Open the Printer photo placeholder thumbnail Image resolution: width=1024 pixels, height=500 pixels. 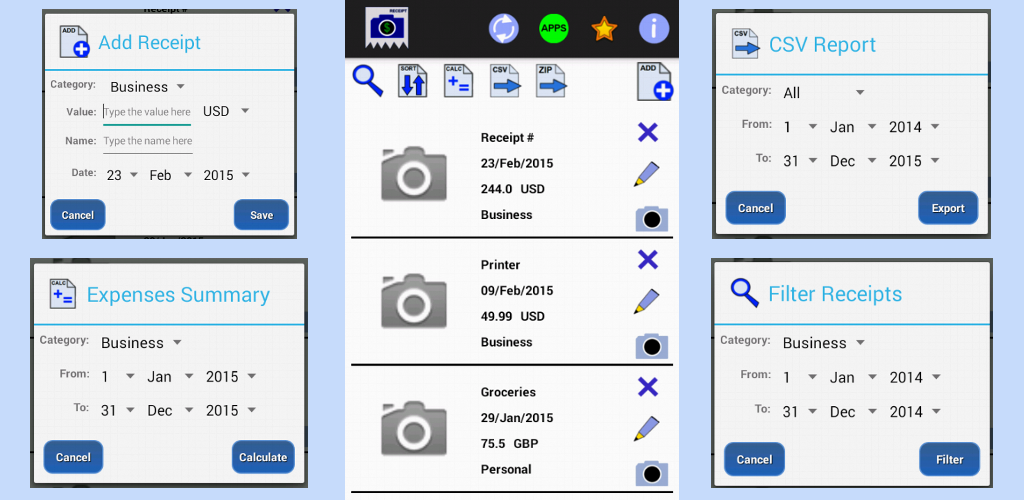[414, 302]
